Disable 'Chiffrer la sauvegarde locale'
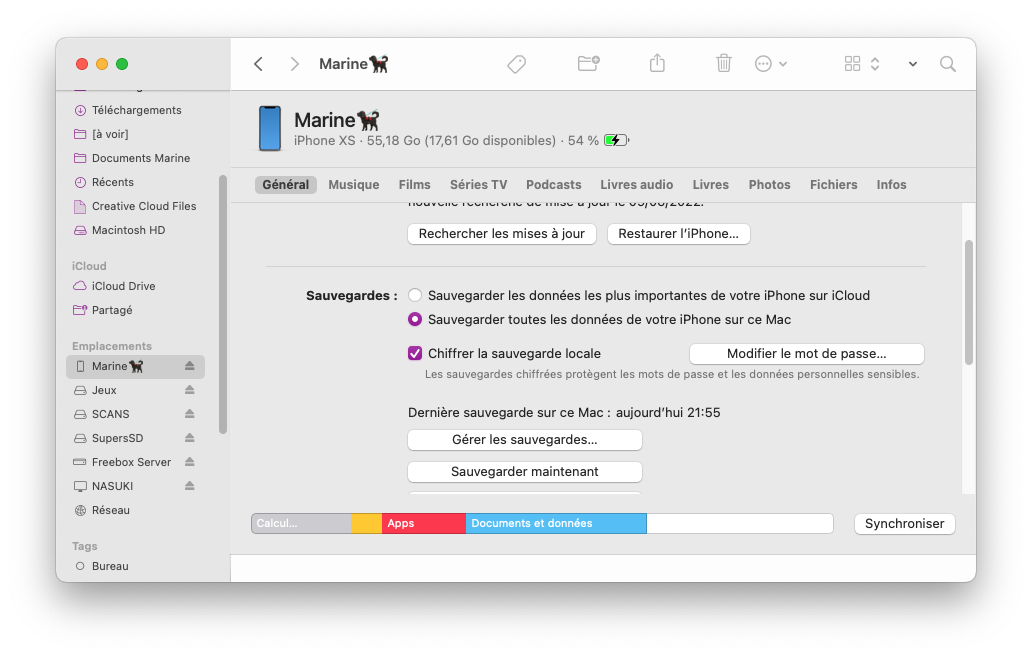This screenshot has width=1032, height=656. (x=414, y=353)
